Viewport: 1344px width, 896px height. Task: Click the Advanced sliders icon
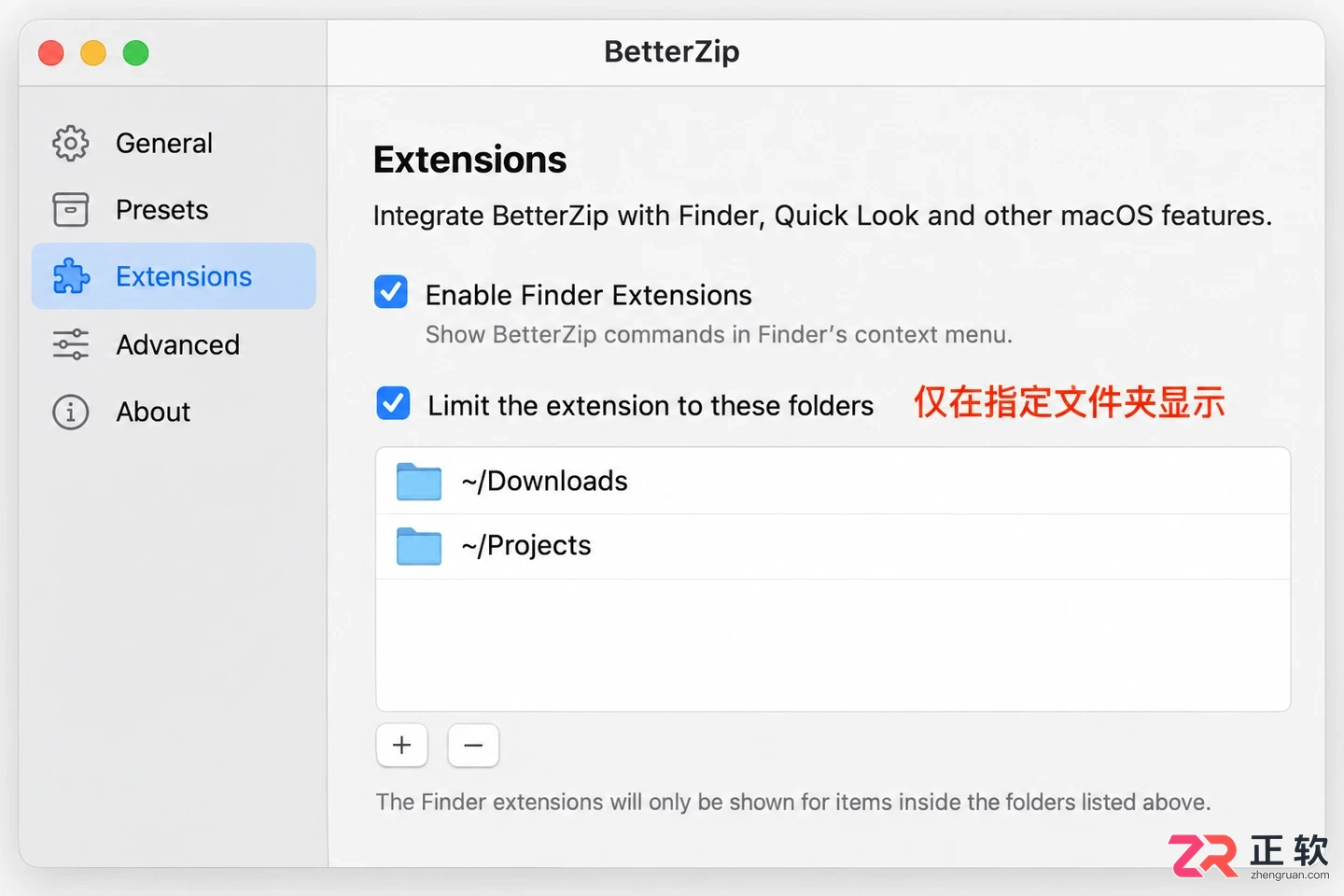[71, 344]
